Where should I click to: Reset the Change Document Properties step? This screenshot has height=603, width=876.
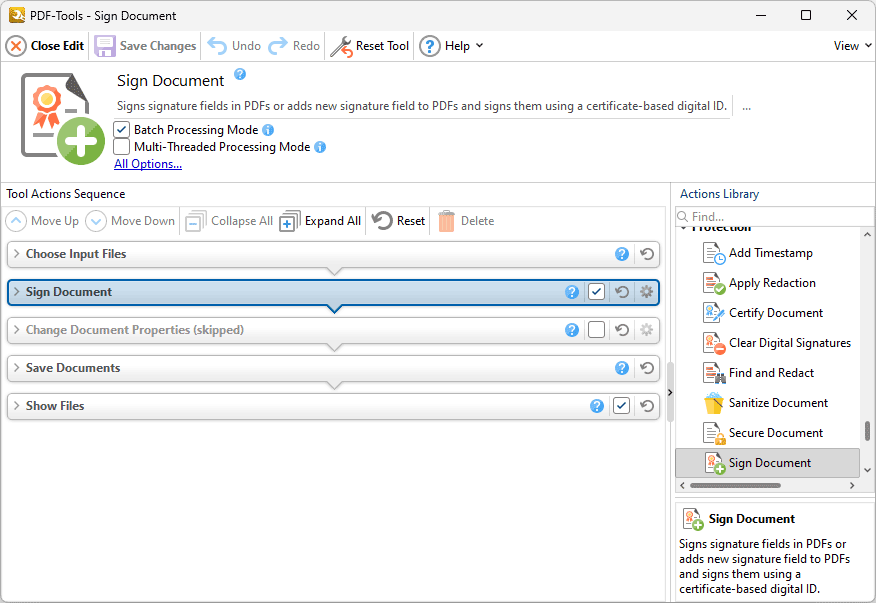point(622,330)
